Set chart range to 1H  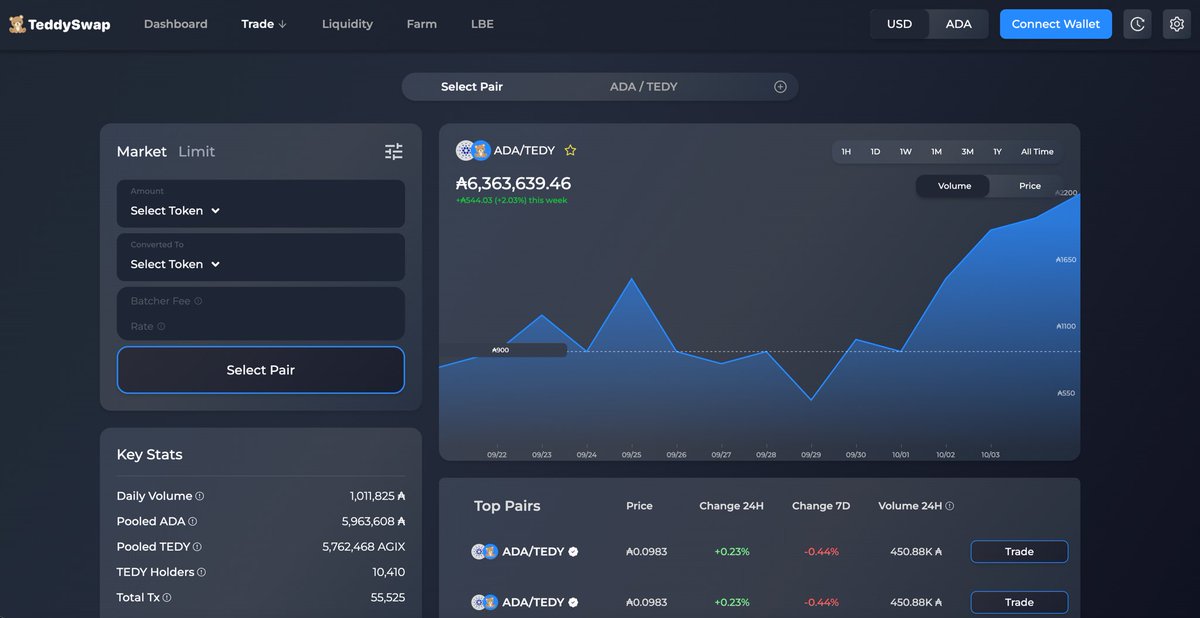click(x=846, y=152)
